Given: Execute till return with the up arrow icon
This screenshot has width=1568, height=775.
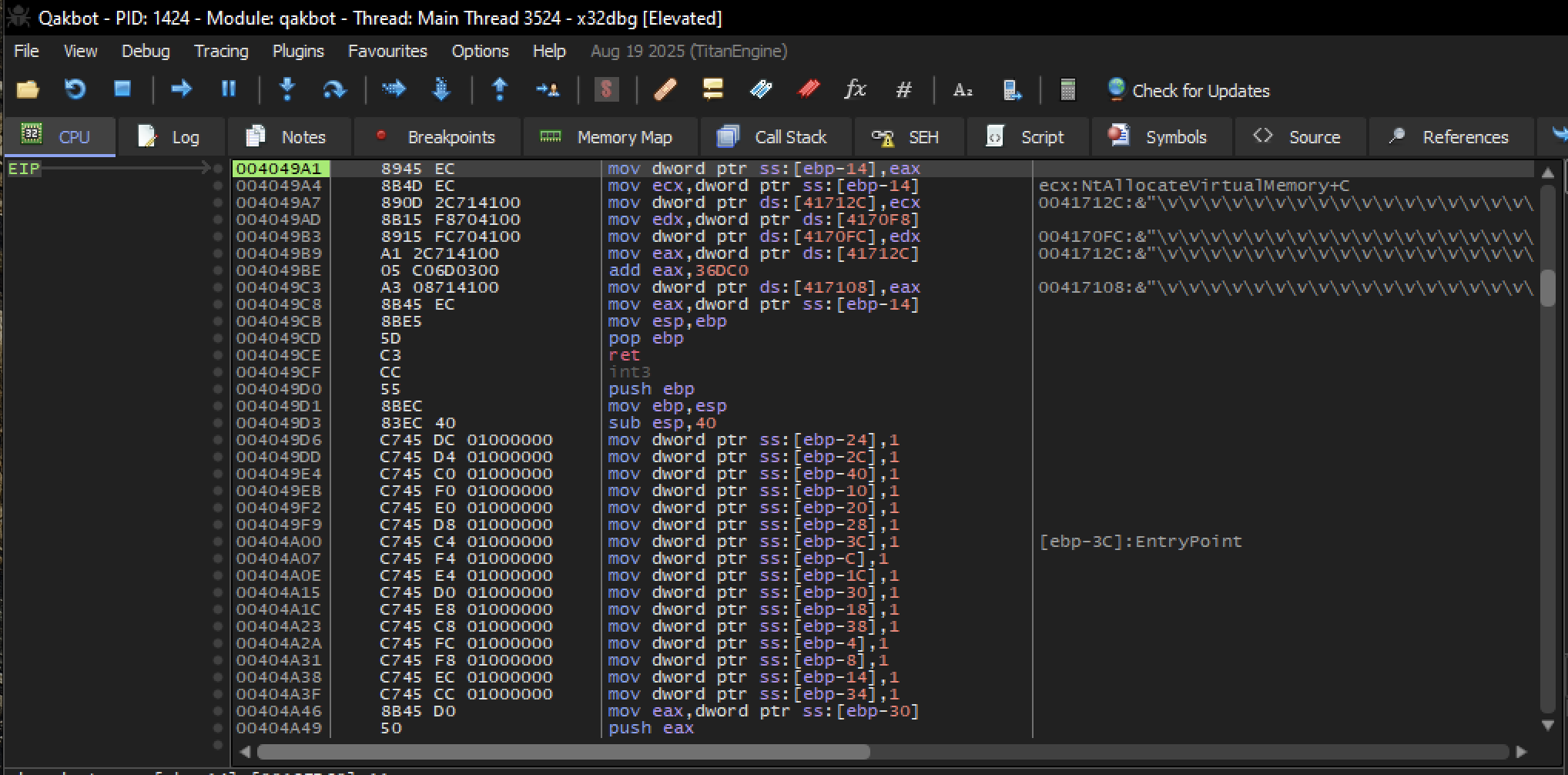Looking at the screenshot, I should pyautogui.click(x=500, y=89).
